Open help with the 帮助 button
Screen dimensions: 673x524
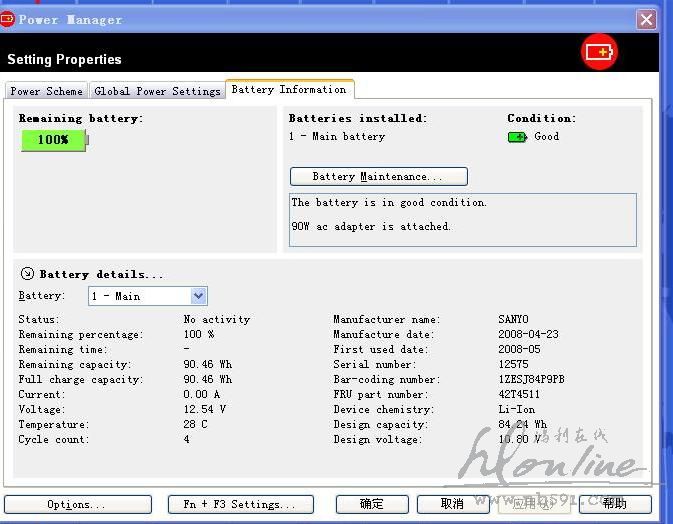point(614,504)
